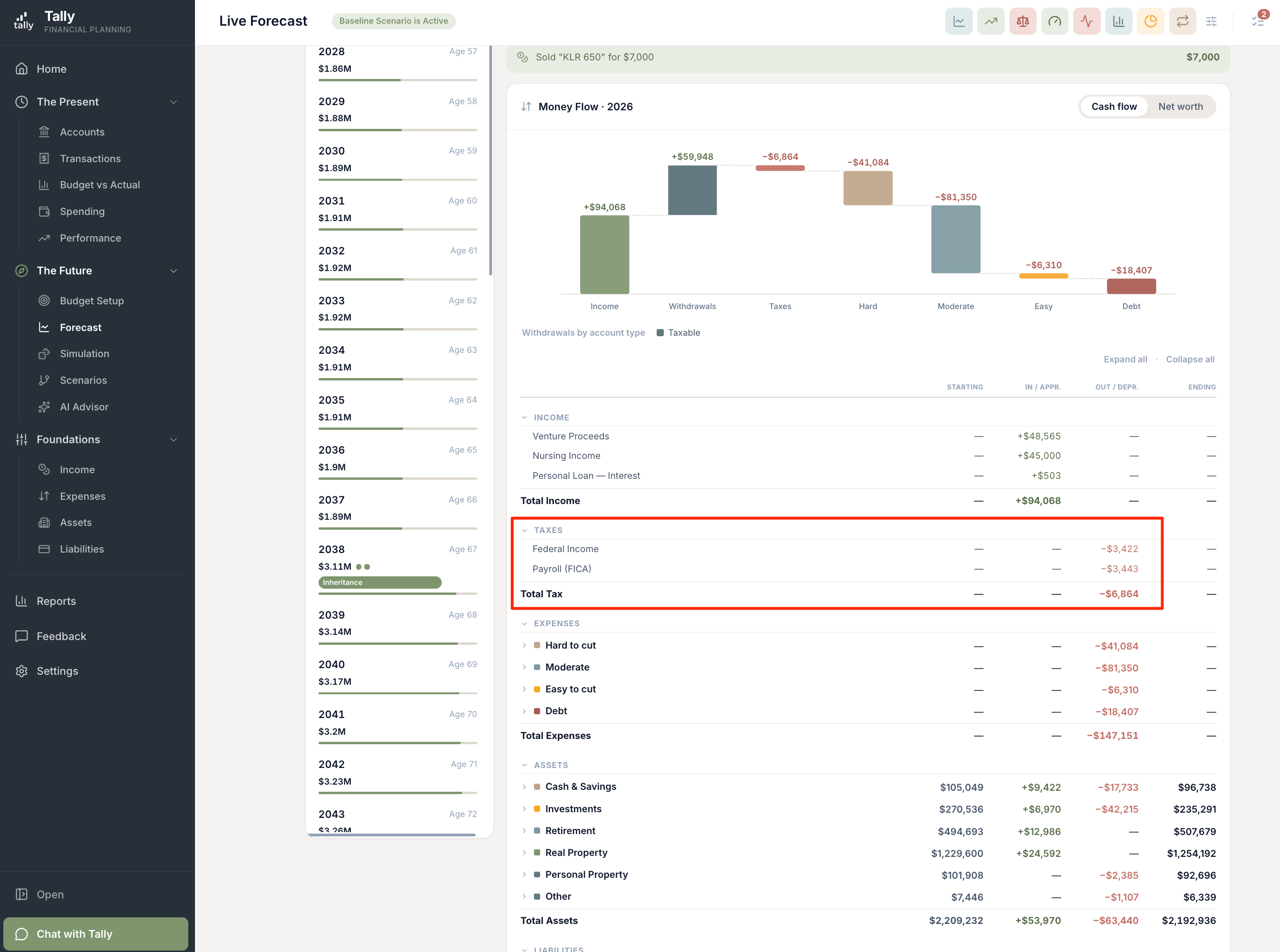This screenshot has width=1280, height=952.
Task: Click the trending up arrow icon
Action: pyautogui.click(x=990, y=21)
